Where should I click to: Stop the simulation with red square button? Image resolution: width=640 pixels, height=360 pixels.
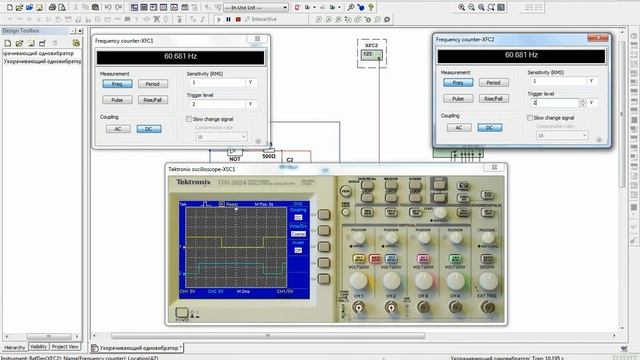pyautogui.click(x=238, y=19)
